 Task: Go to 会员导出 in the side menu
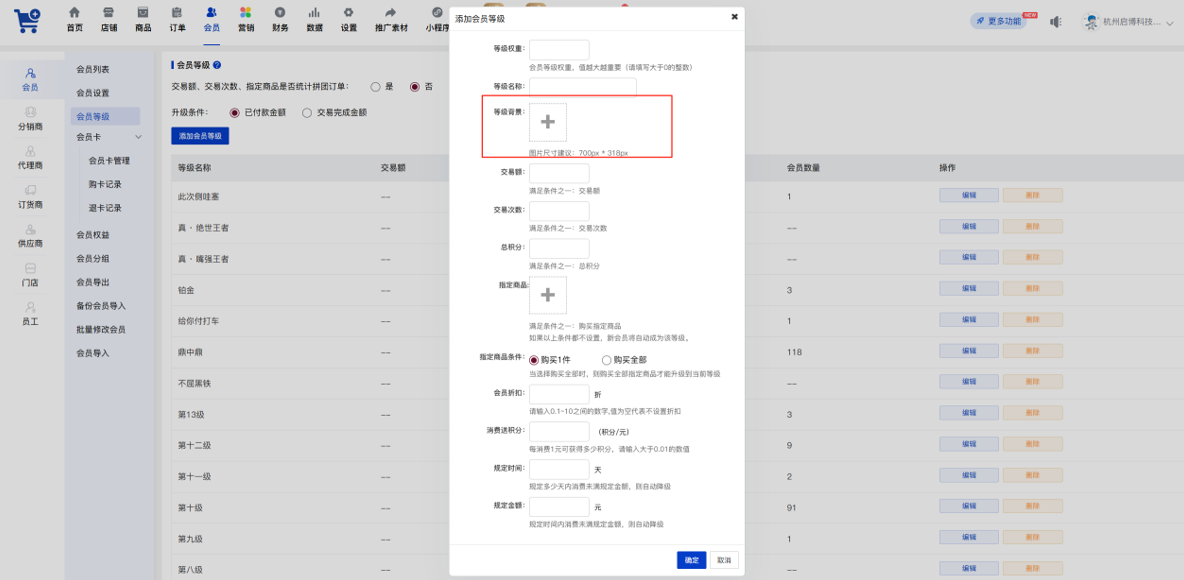pos(93,282)
